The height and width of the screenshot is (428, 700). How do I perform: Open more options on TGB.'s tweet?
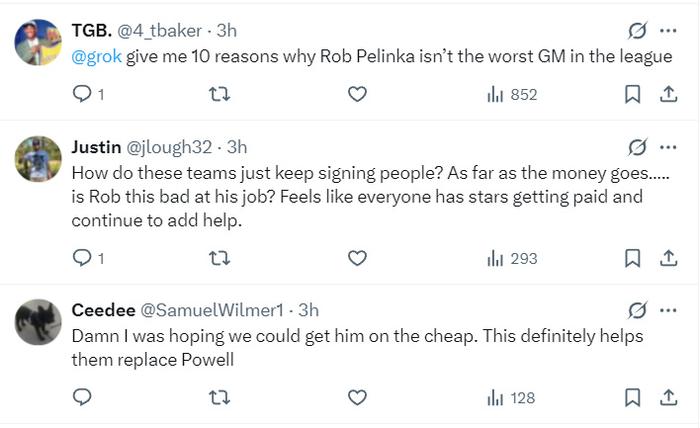(x=668, y=31)
